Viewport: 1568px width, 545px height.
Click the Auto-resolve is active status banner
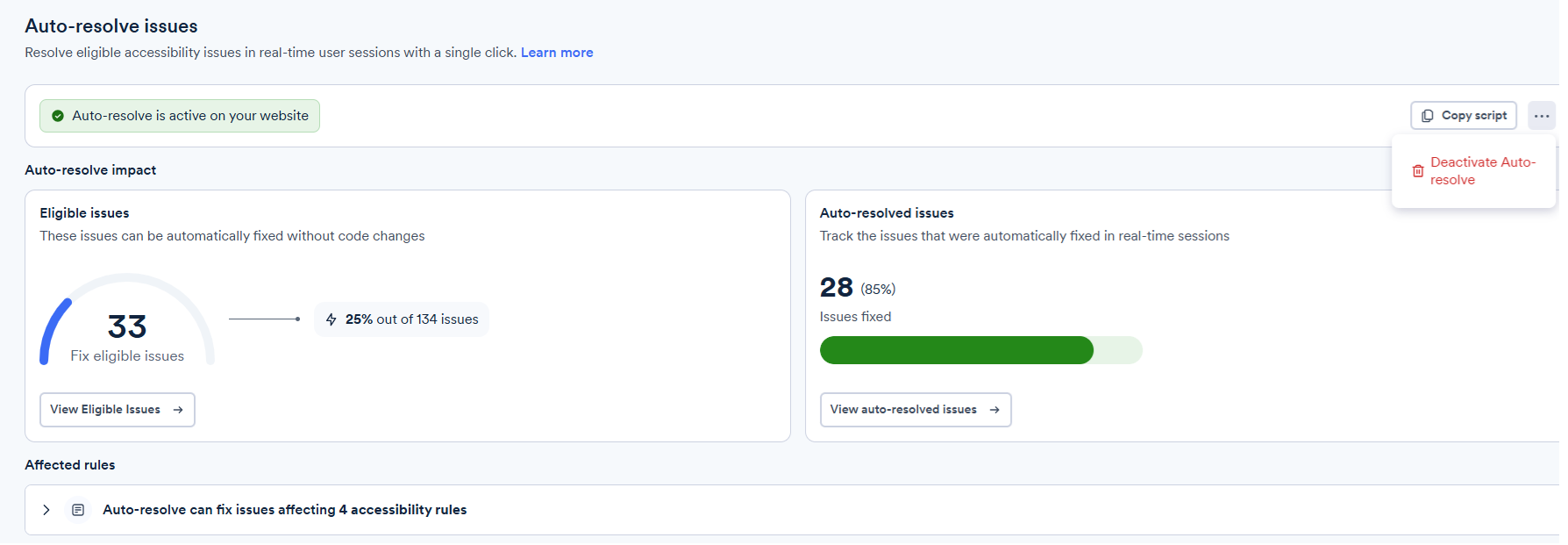point(180,116)
